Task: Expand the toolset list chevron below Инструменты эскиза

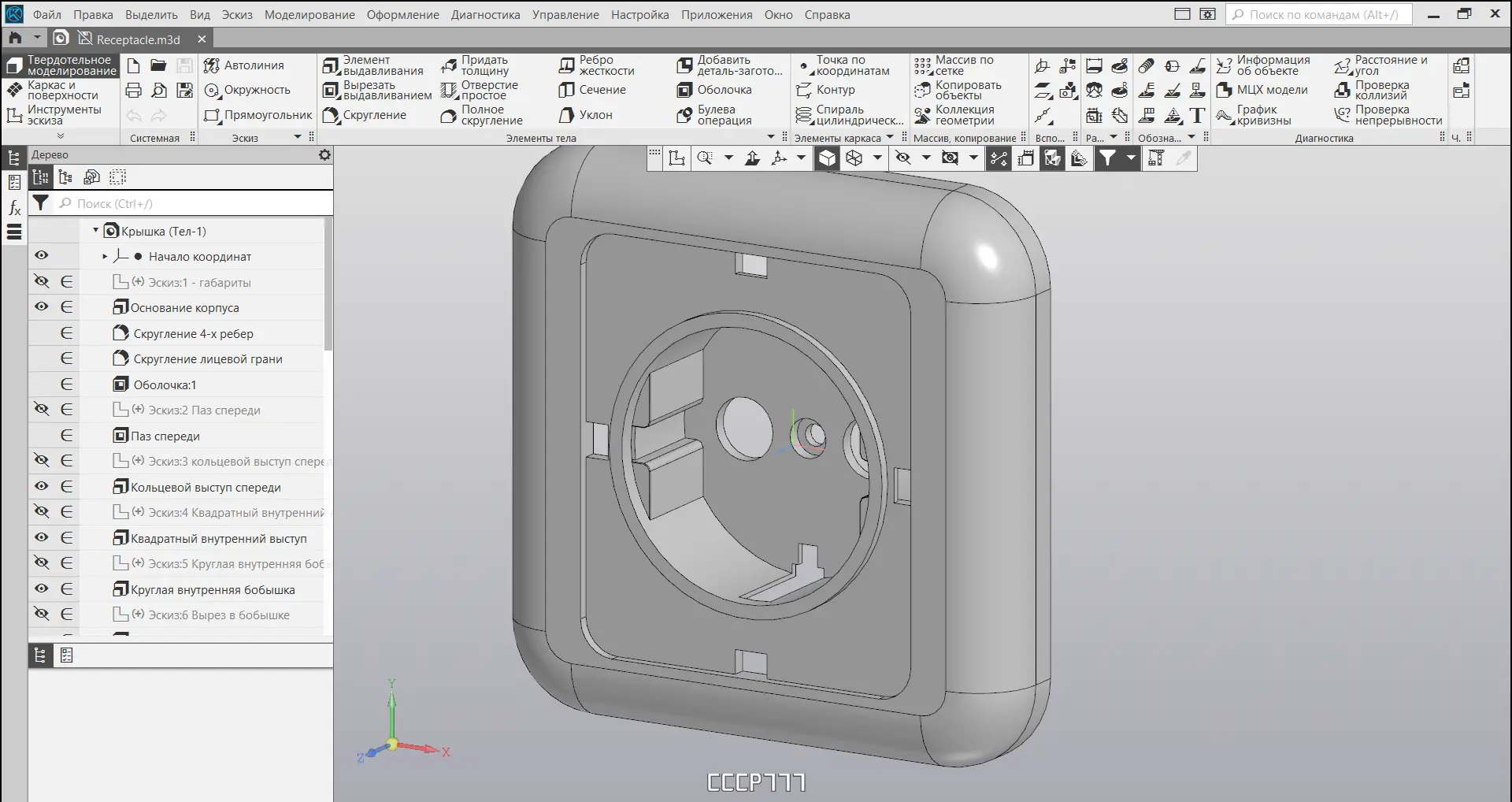Action: click(x=61, y=136)
